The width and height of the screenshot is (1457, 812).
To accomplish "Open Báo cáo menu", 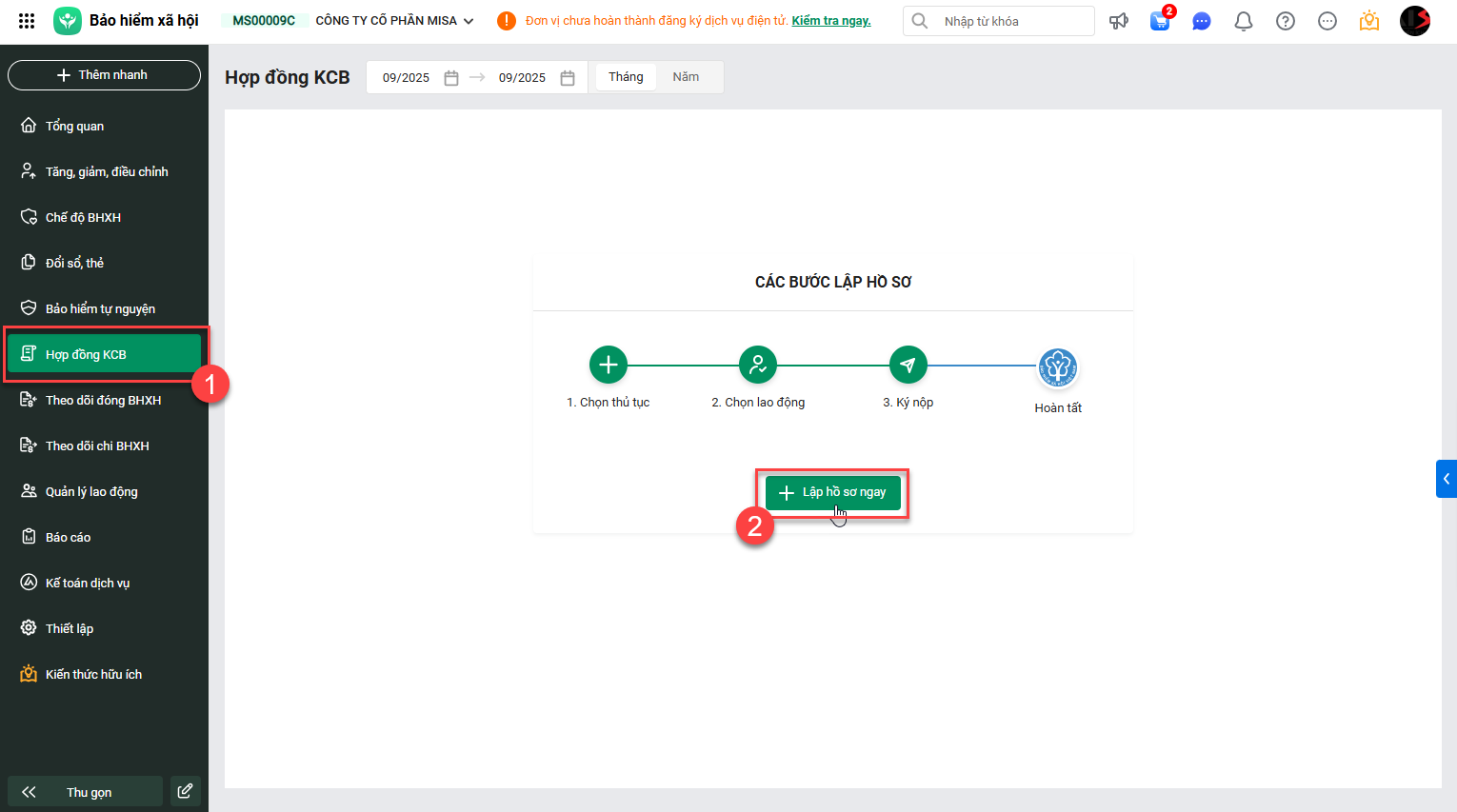I will coord(105,537).
